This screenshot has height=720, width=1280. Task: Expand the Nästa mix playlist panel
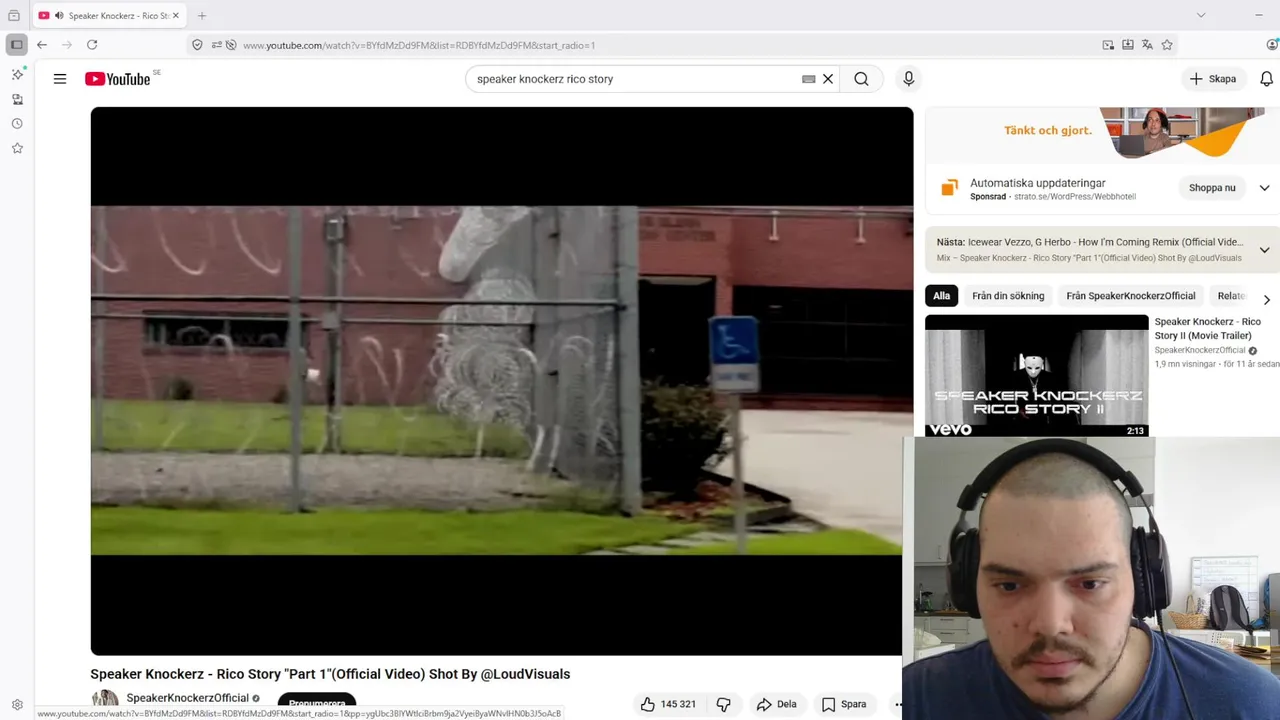click(x=1264, y=250)
